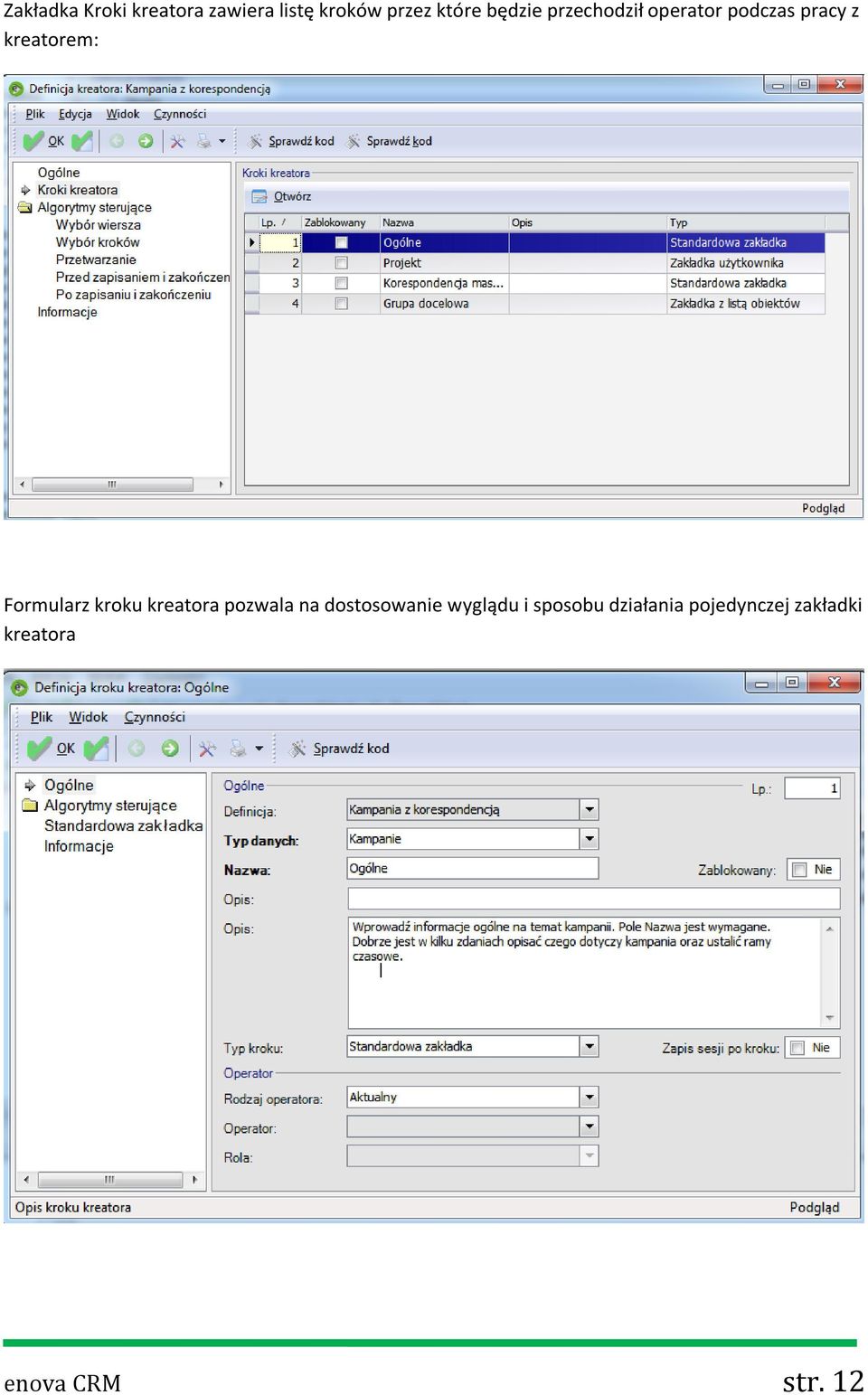Open the Plik menu in Definicja kroku kreatora window
Viewport: 868px width, 1395px height.
(42, 717)
